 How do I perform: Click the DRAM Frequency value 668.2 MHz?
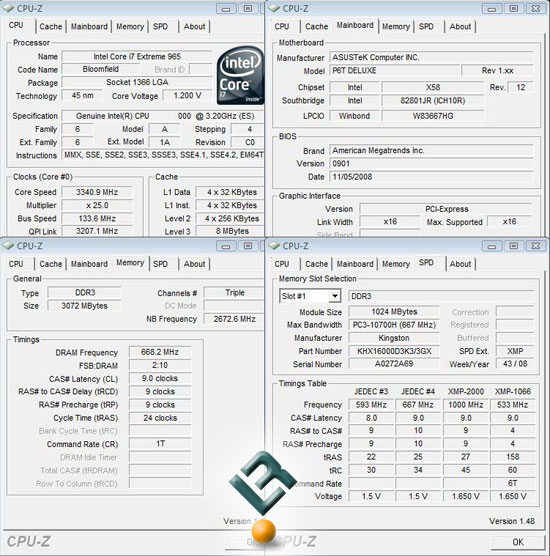click(x=160, y=352)
